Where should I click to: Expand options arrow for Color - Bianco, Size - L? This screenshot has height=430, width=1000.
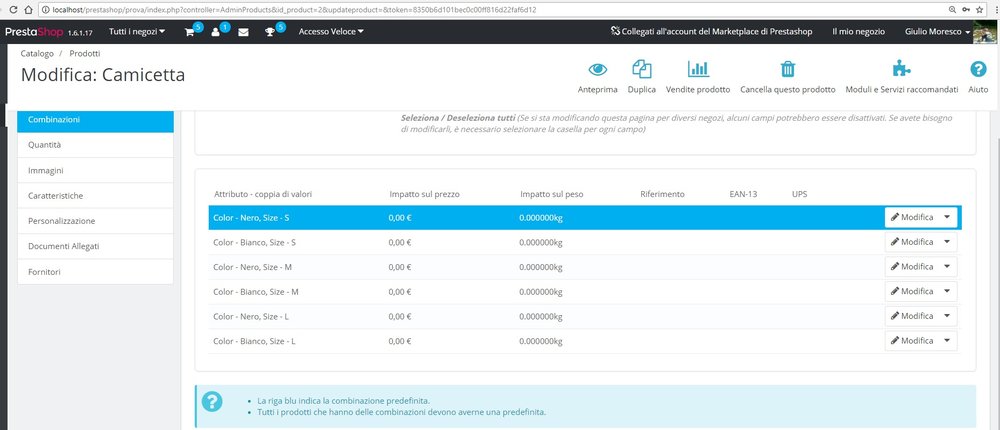(947, 341)
